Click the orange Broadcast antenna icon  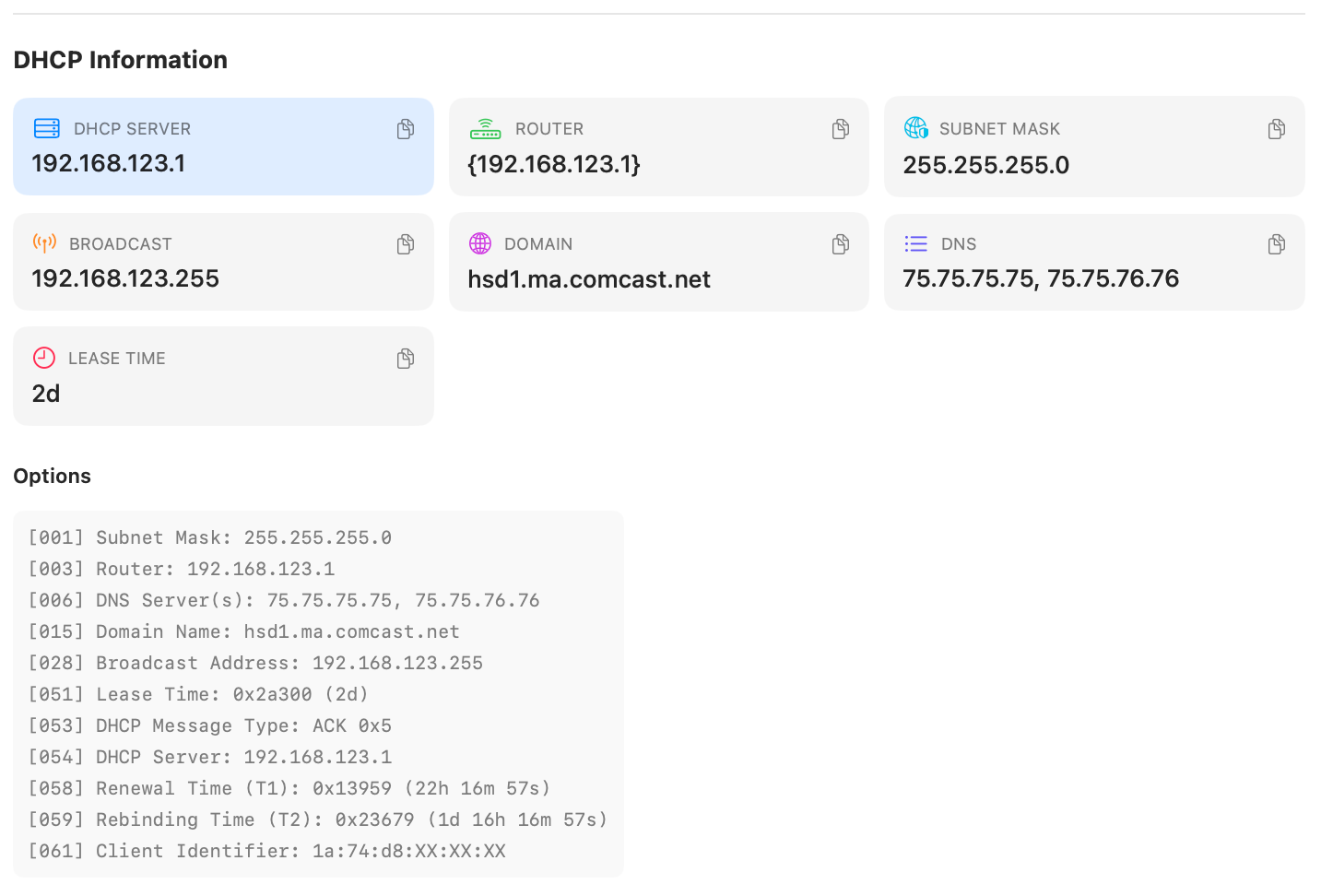(44, 243)
